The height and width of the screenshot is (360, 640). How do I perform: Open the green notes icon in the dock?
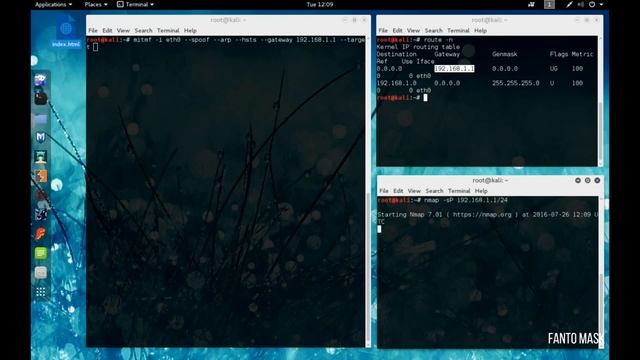point(40,253)
